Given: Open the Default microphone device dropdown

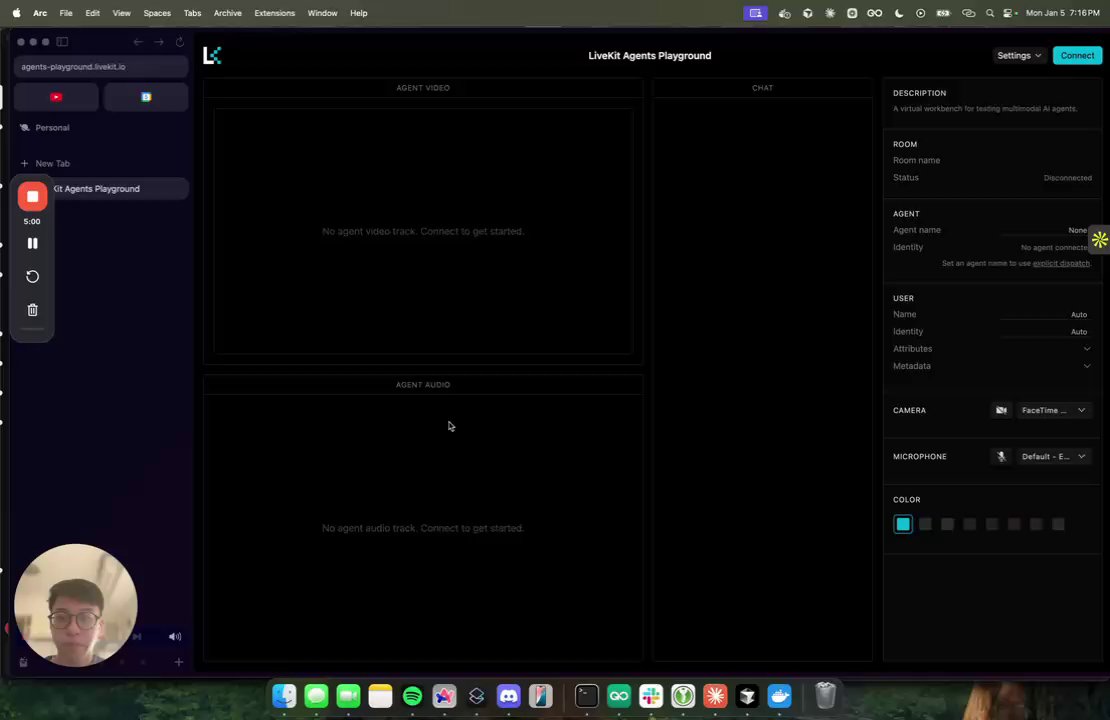Looking at the screenshot, I should pyautogui.click(x=1053, y=457).
